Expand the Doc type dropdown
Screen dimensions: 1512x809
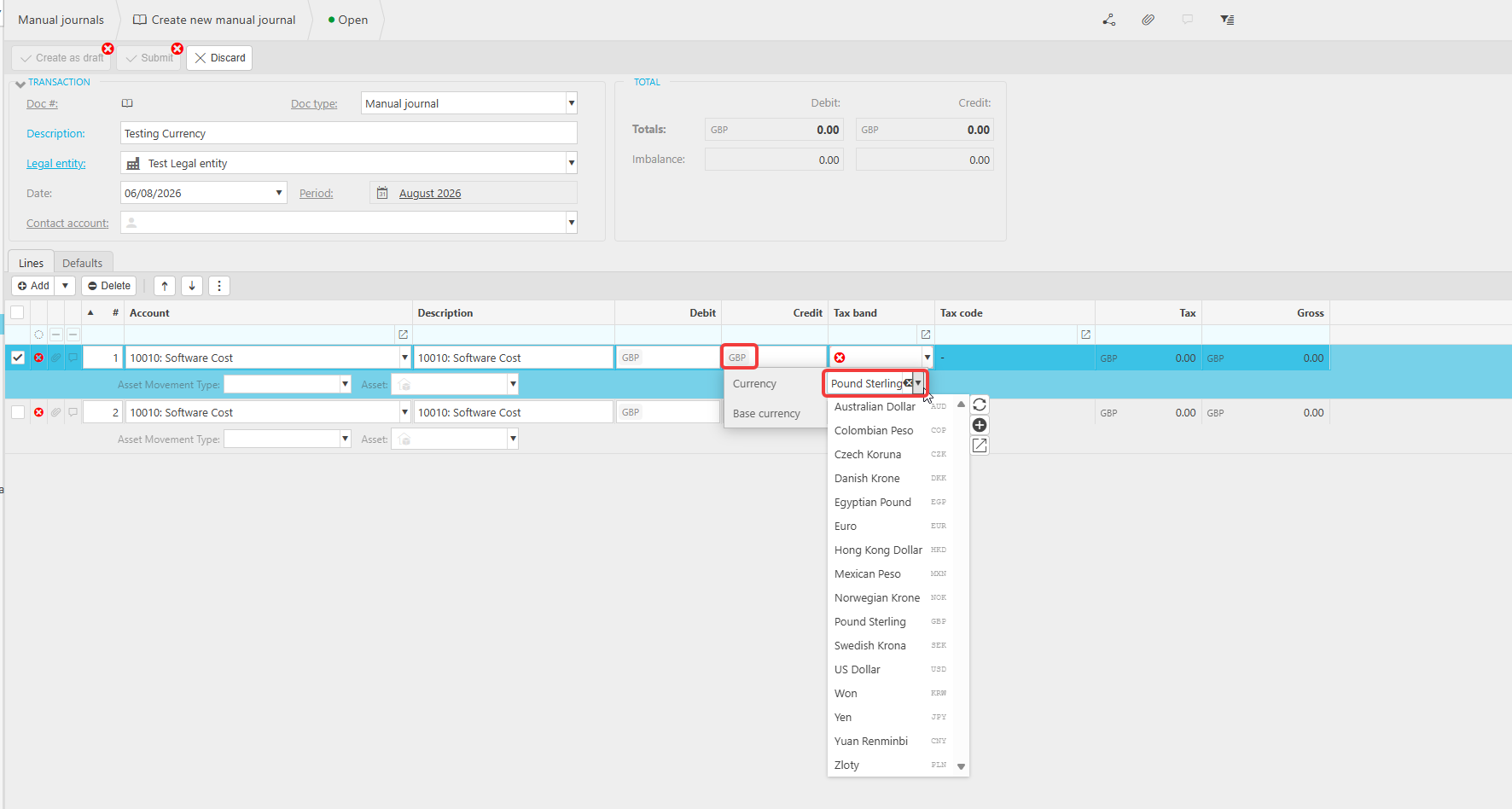coord(572,103)
